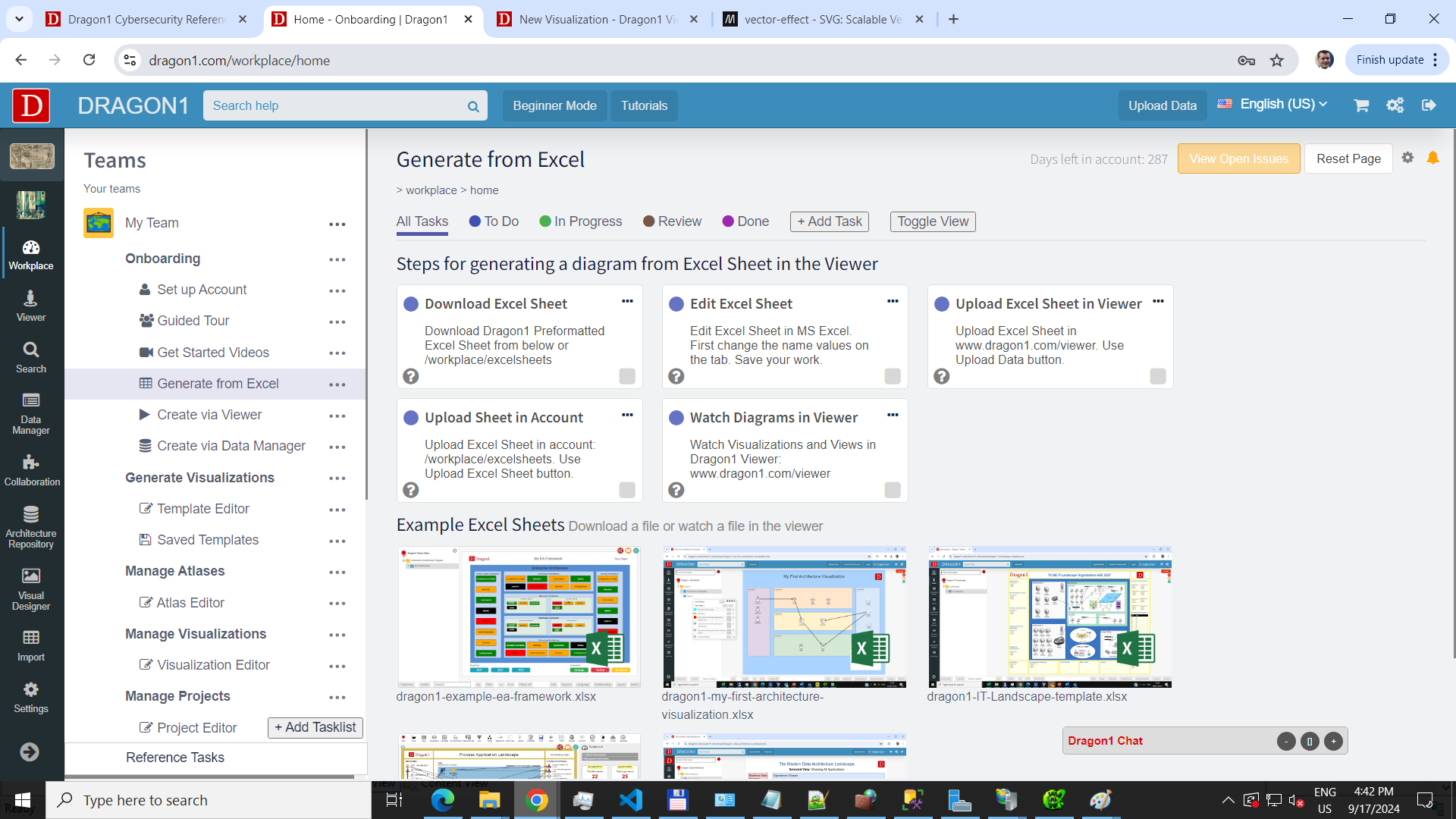
Task: Open options on Download Excel Sheet card
Action: tap(627, 301)
